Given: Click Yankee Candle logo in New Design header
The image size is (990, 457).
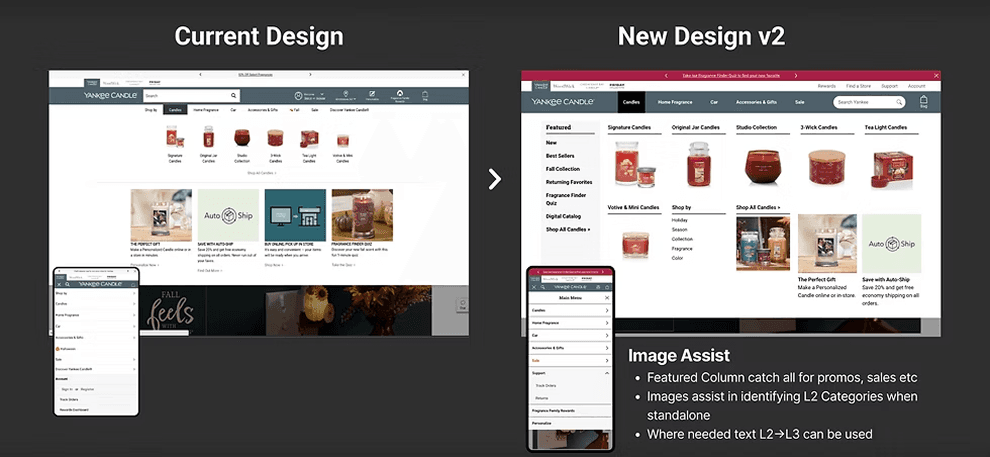Looking at the screenshot, I should click(562, 102).
